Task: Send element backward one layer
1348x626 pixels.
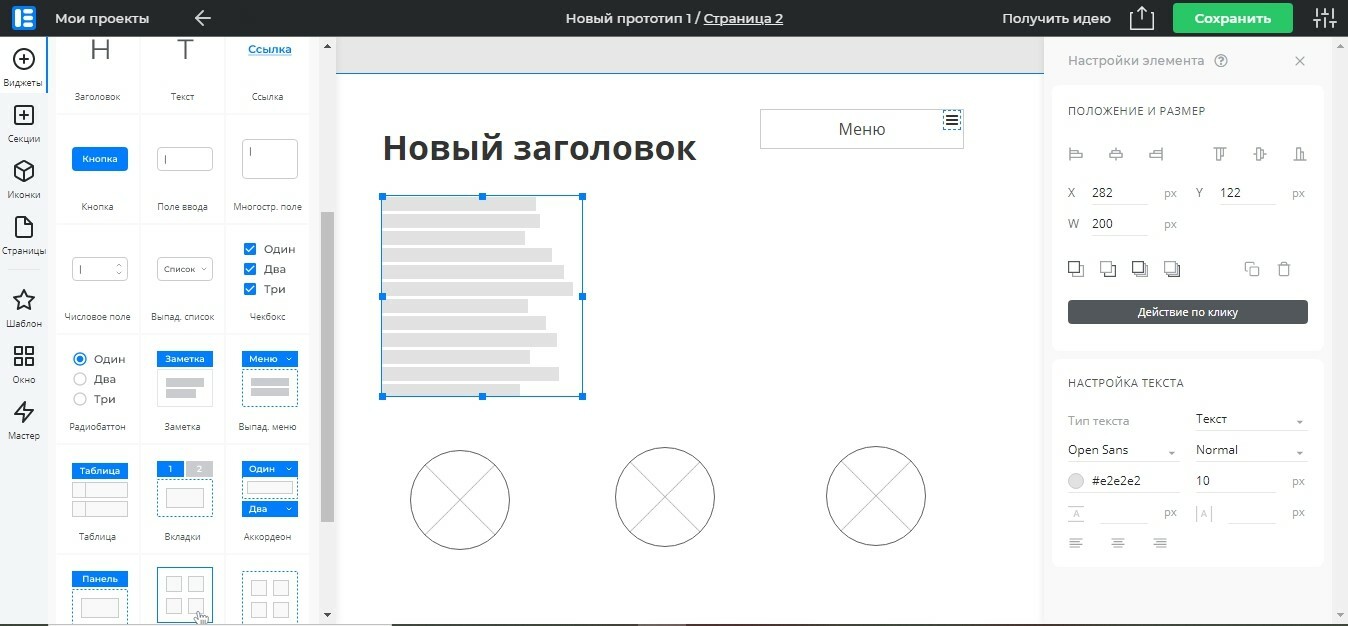Action: 1108,268
